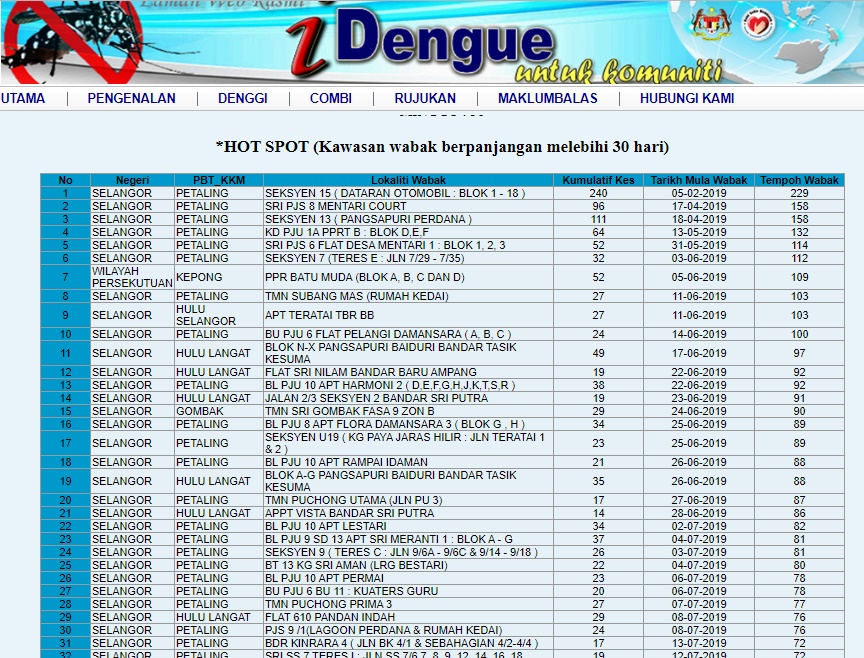Open the DENGGI menu item
864x658 pixels.
click(x=242, y=98)
